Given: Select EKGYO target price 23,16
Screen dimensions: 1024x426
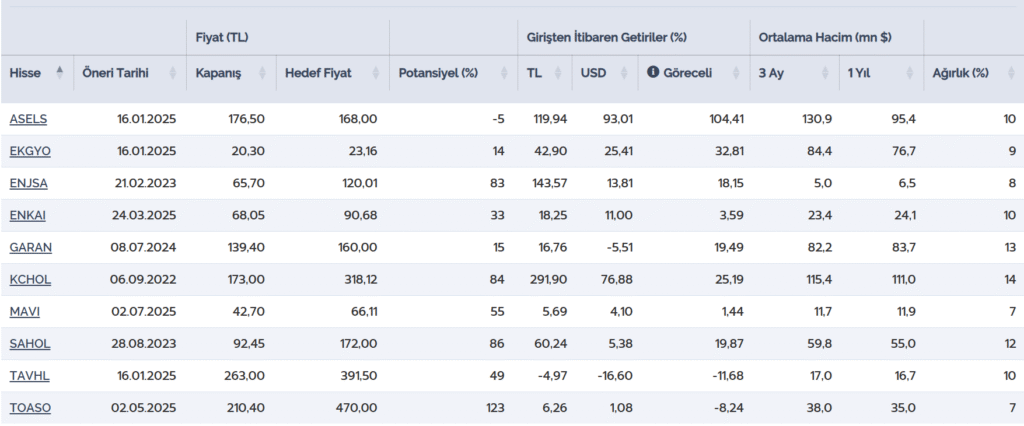Looking at the screenshot, I should [363, 152].
